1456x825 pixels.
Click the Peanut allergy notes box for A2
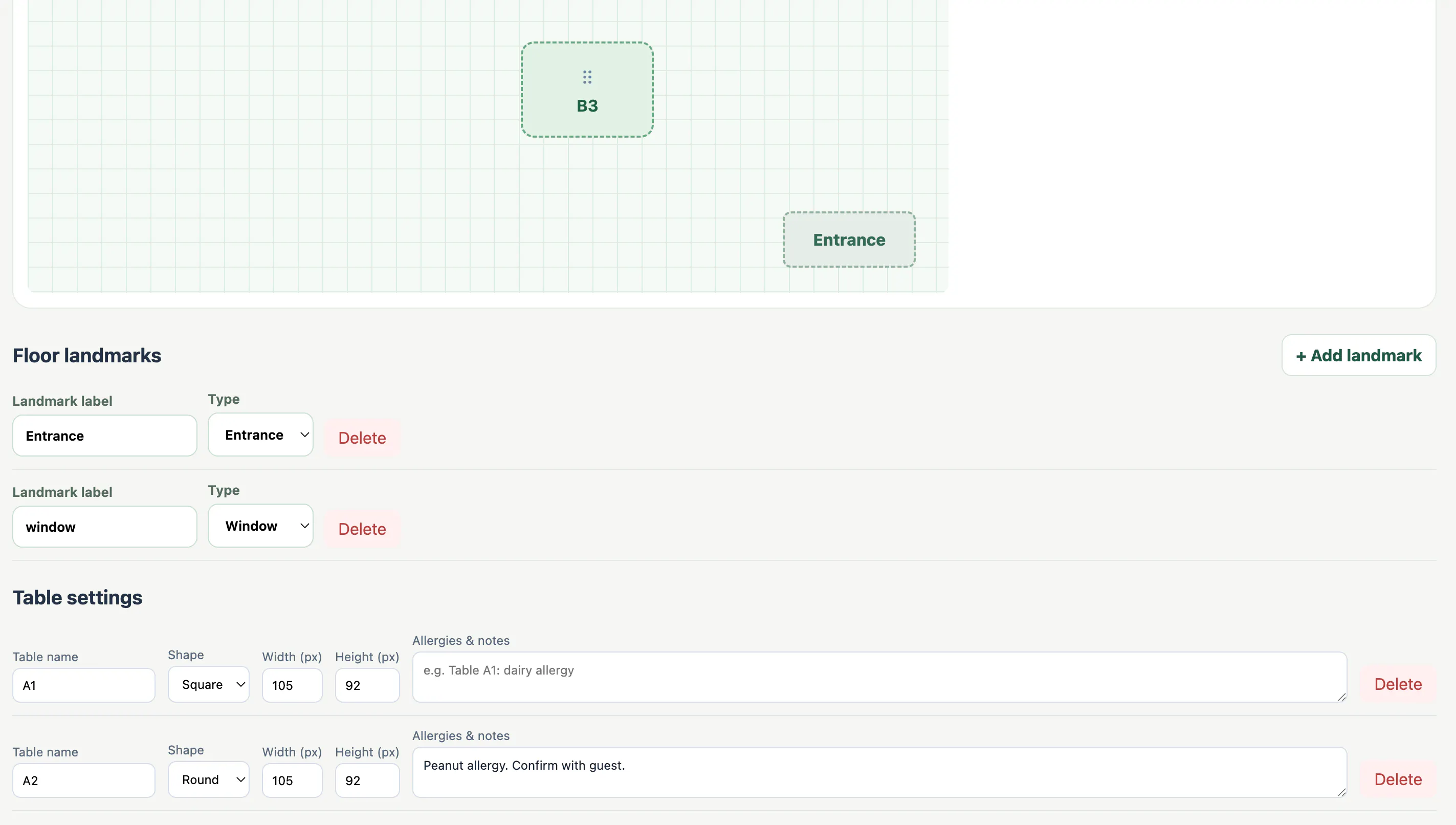(x=879, y=772)
